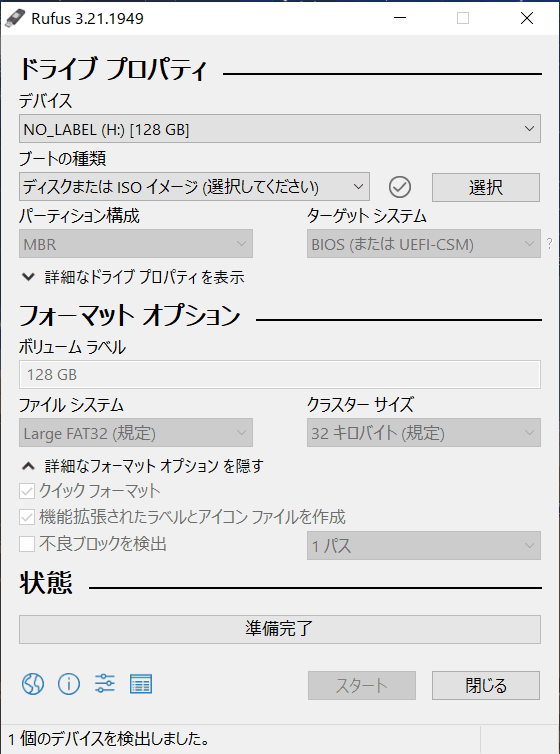Open language selection globe icon

click(x=33, y=684)
